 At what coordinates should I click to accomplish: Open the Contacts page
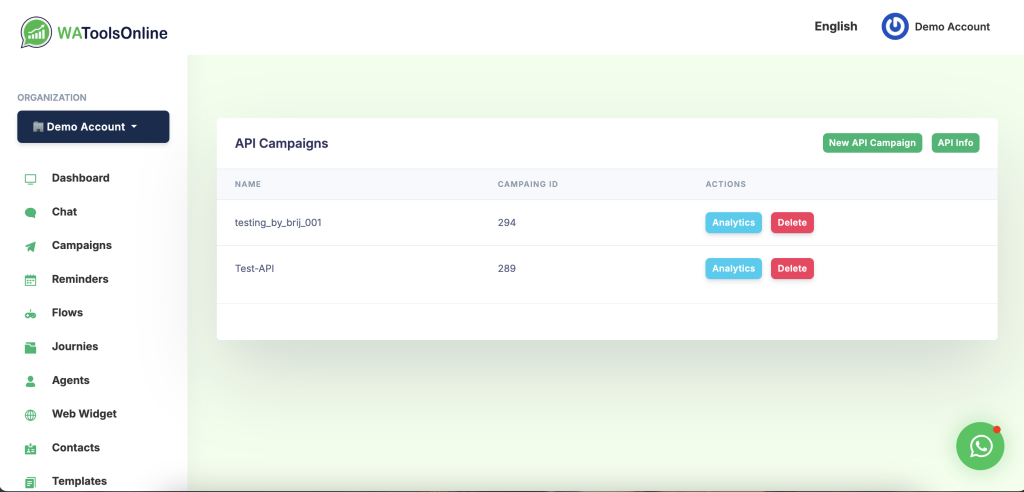click(76, 448)
